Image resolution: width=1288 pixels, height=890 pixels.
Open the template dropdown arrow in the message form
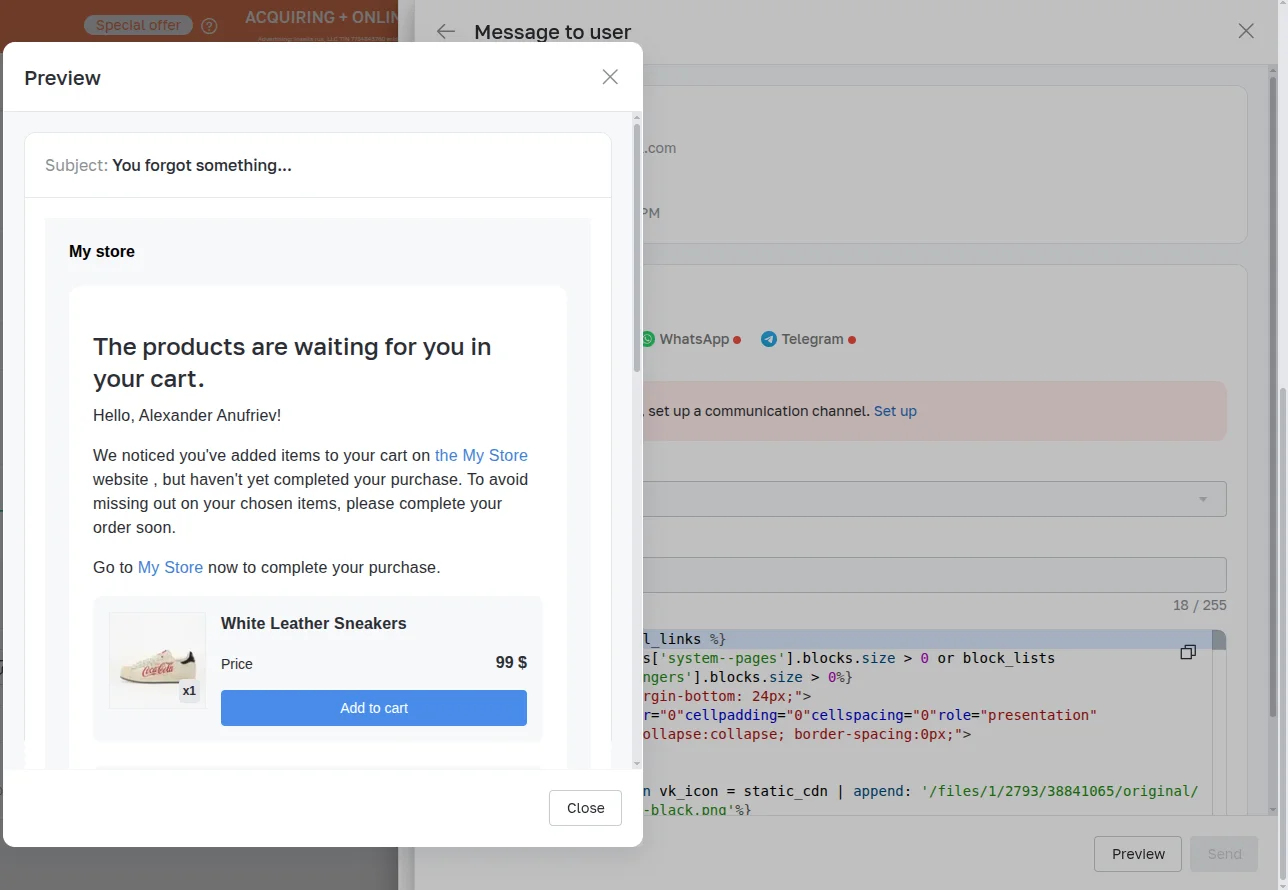1203,499
